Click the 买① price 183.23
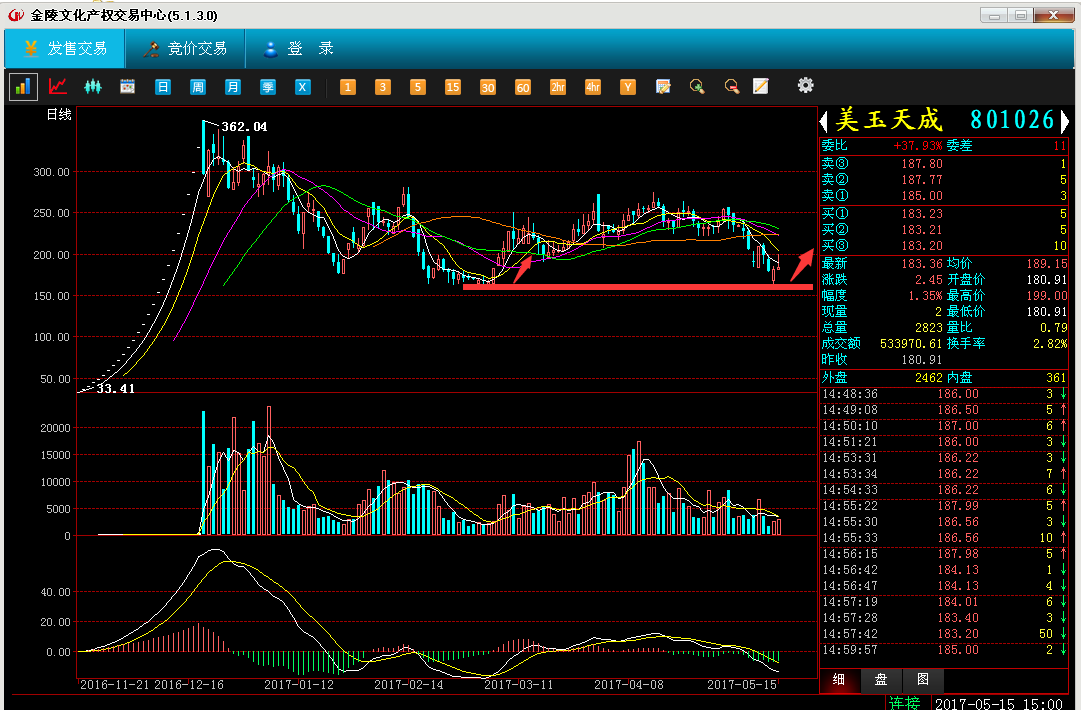The image size is (1081, 710). click(x=922, y=214)
